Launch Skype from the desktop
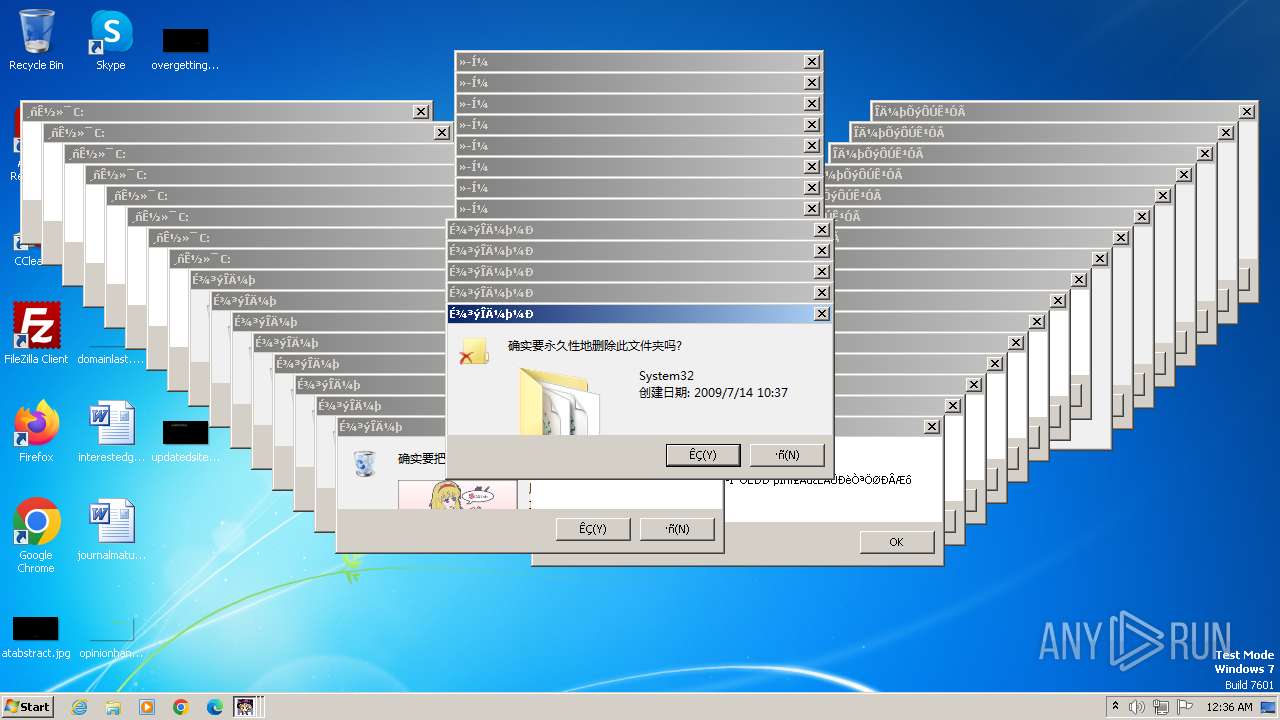Viewport: 1280px width, 720px height. (111, 40)
